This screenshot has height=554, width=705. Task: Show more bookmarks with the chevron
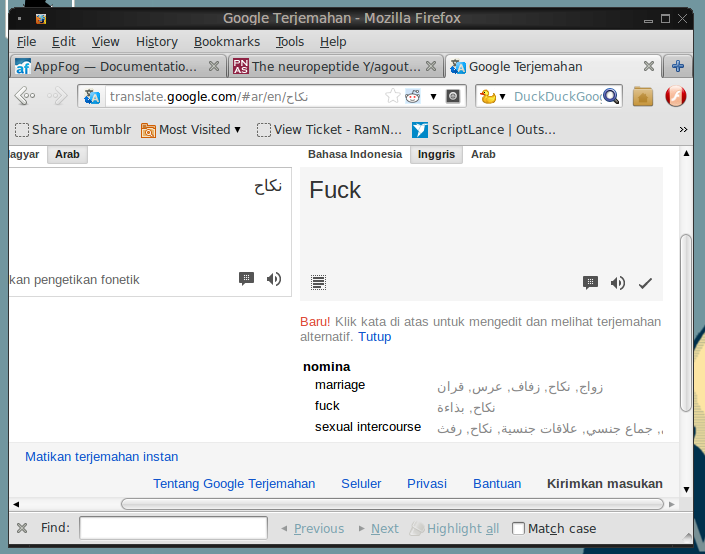tap(683, 130)
